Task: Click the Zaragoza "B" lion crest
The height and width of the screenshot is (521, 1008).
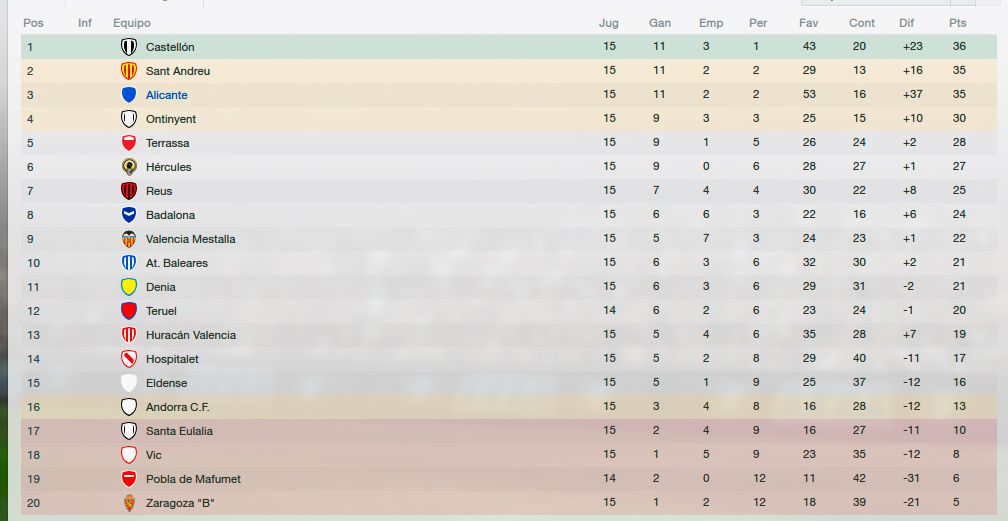Action: [129, 503]
